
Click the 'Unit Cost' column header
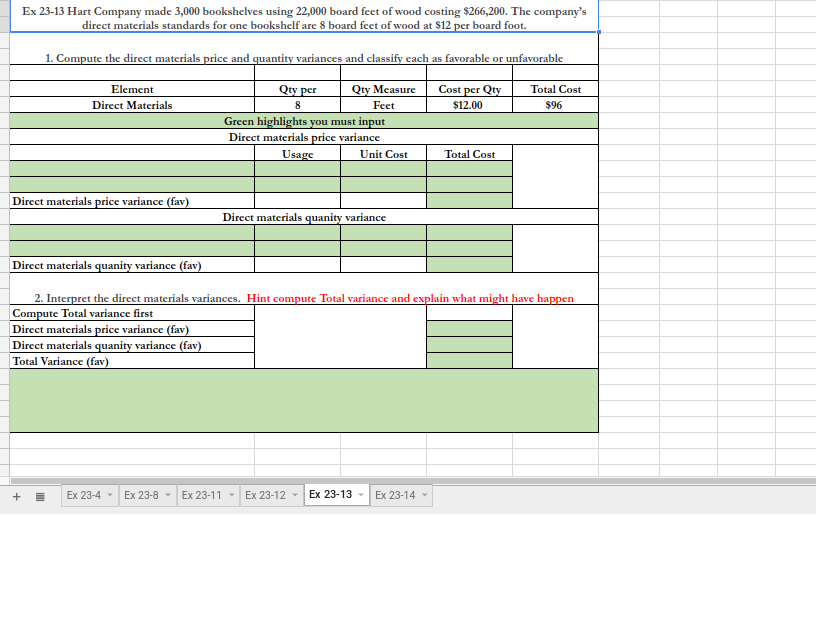[384, 154]
